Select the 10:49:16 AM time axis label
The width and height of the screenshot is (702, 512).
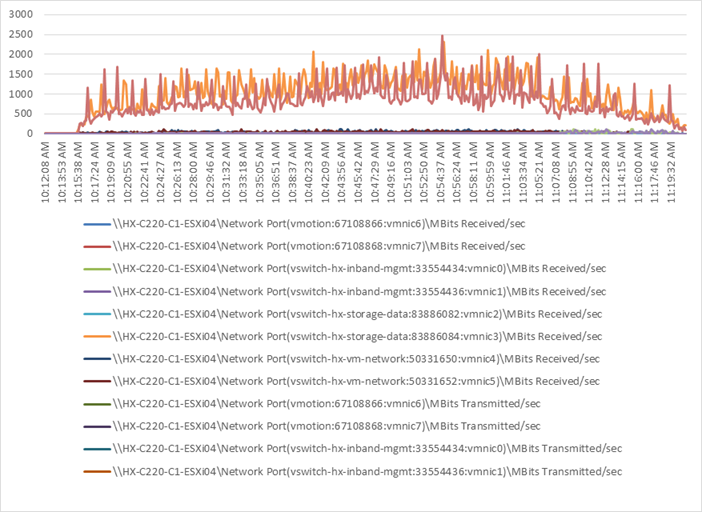click(x=391, y=172)
